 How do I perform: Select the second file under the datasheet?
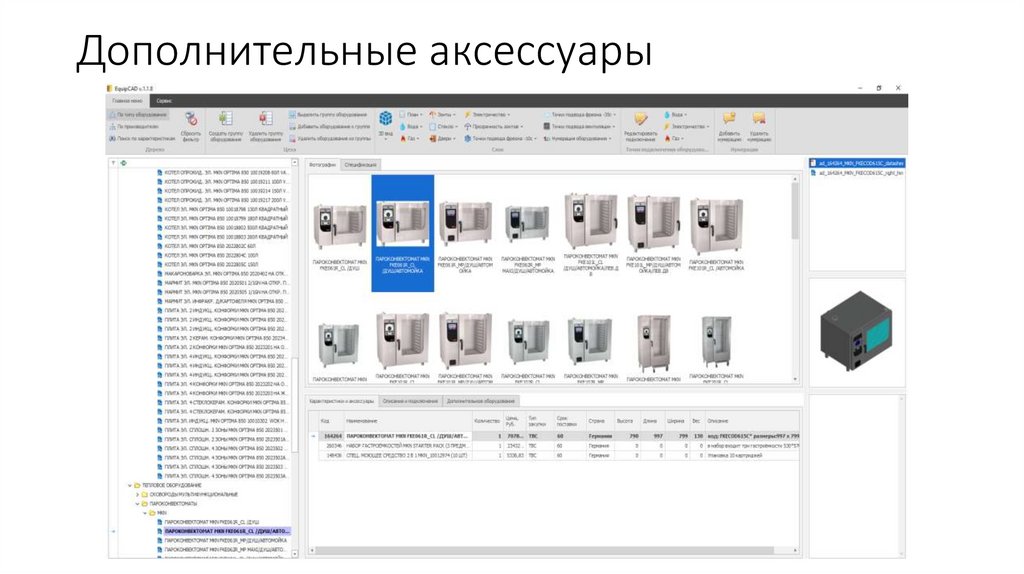click(857, 173)
